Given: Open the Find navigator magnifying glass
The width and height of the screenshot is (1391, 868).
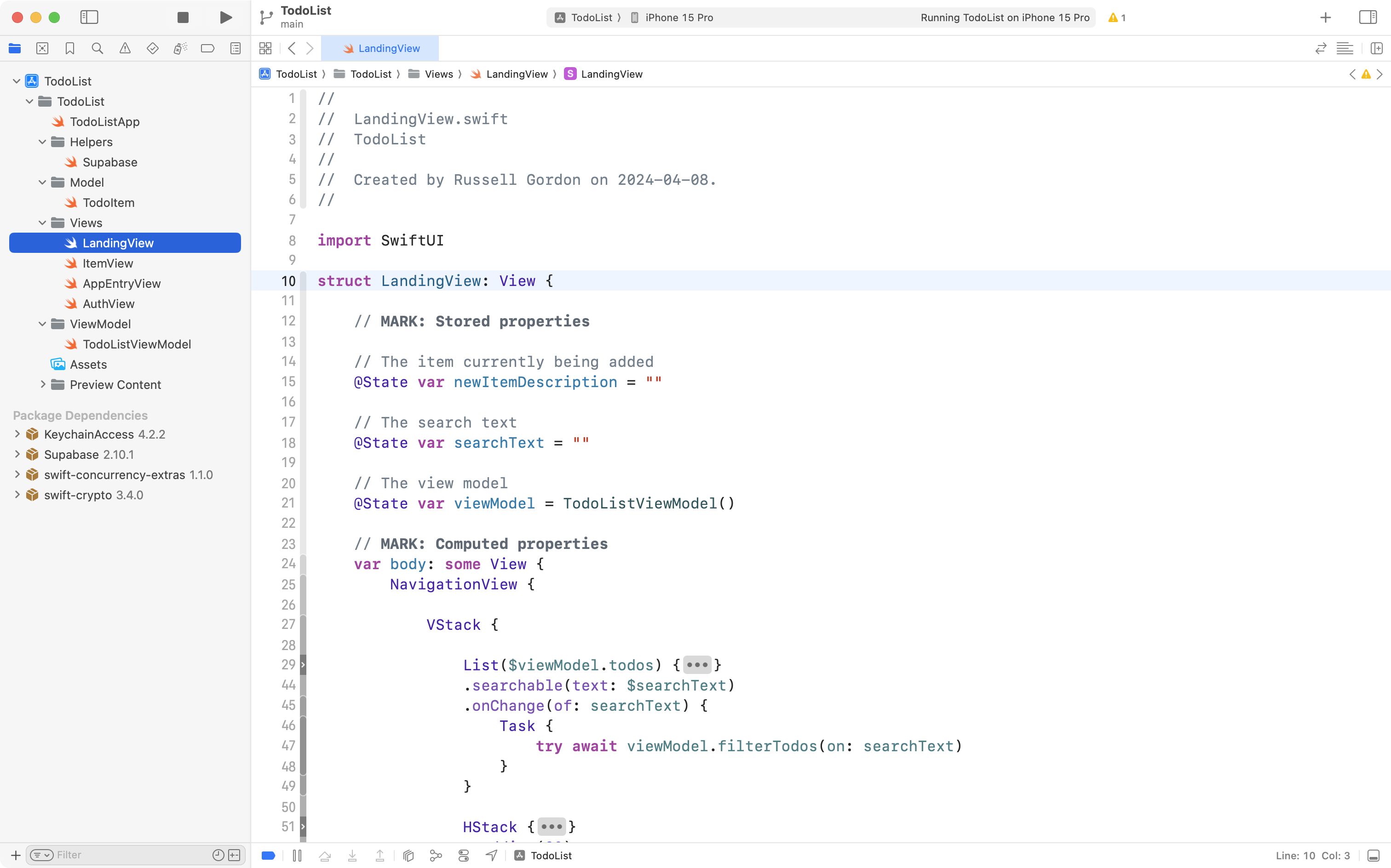Looking at the screenshot, I should tap(98, 48).
